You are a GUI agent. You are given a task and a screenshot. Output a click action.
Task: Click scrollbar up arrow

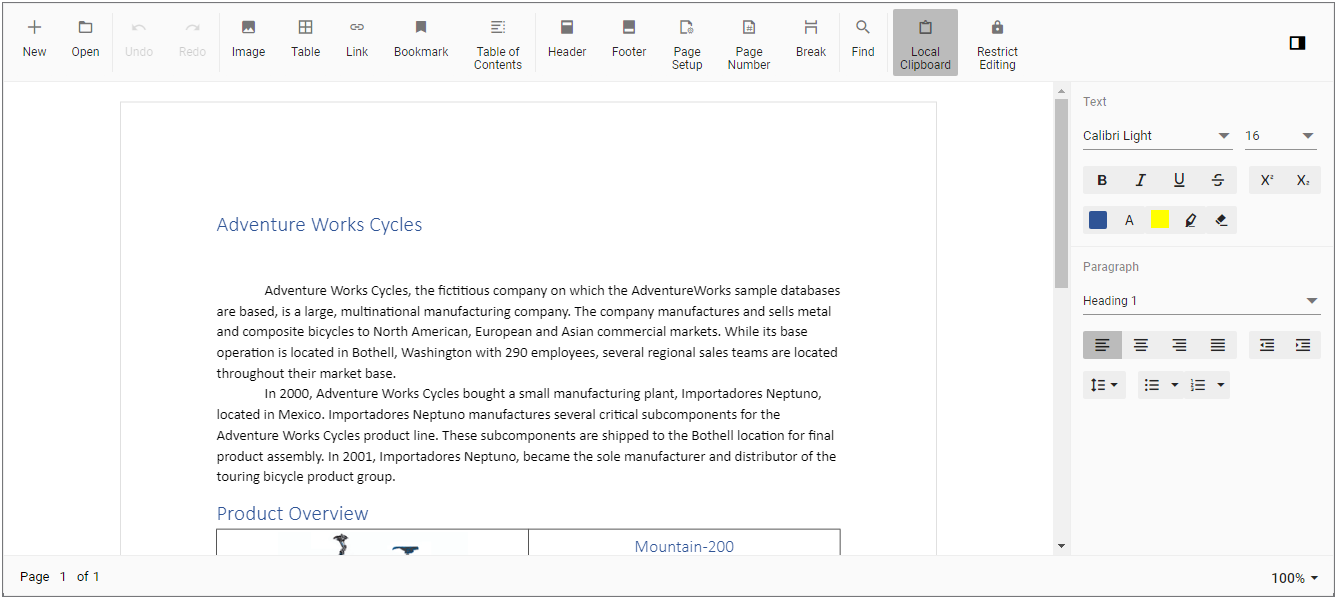pos(1061,92)
